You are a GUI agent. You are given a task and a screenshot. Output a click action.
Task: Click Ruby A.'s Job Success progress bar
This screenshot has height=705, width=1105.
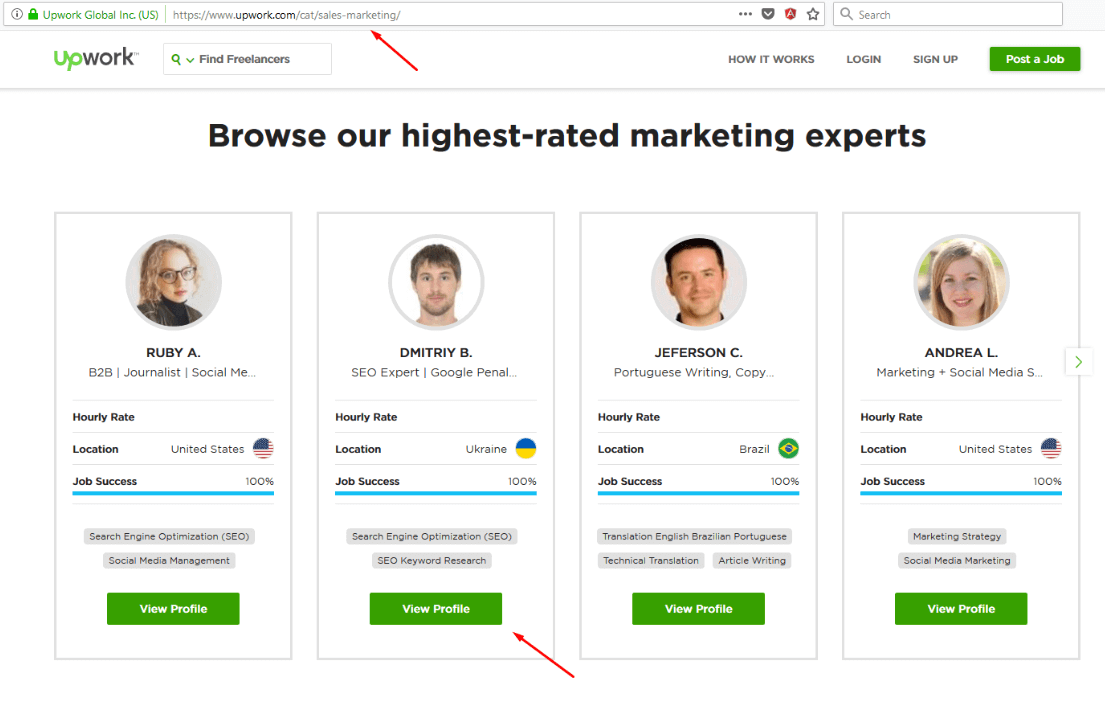pos(173,493)
